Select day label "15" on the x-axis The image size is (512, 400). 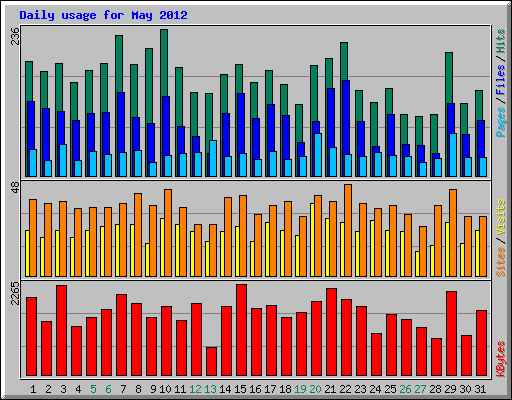click(240, 389)
